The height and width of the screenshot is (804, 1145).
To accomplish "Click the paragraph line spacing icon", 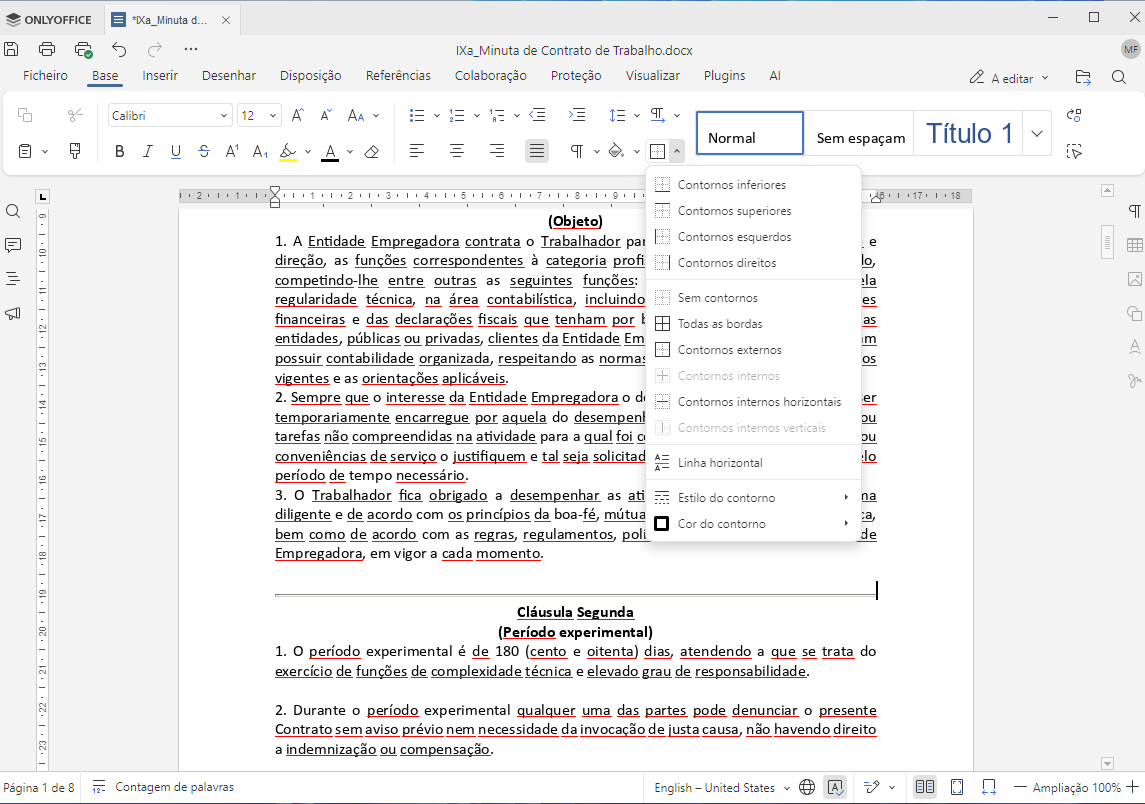I will (617, 115).
